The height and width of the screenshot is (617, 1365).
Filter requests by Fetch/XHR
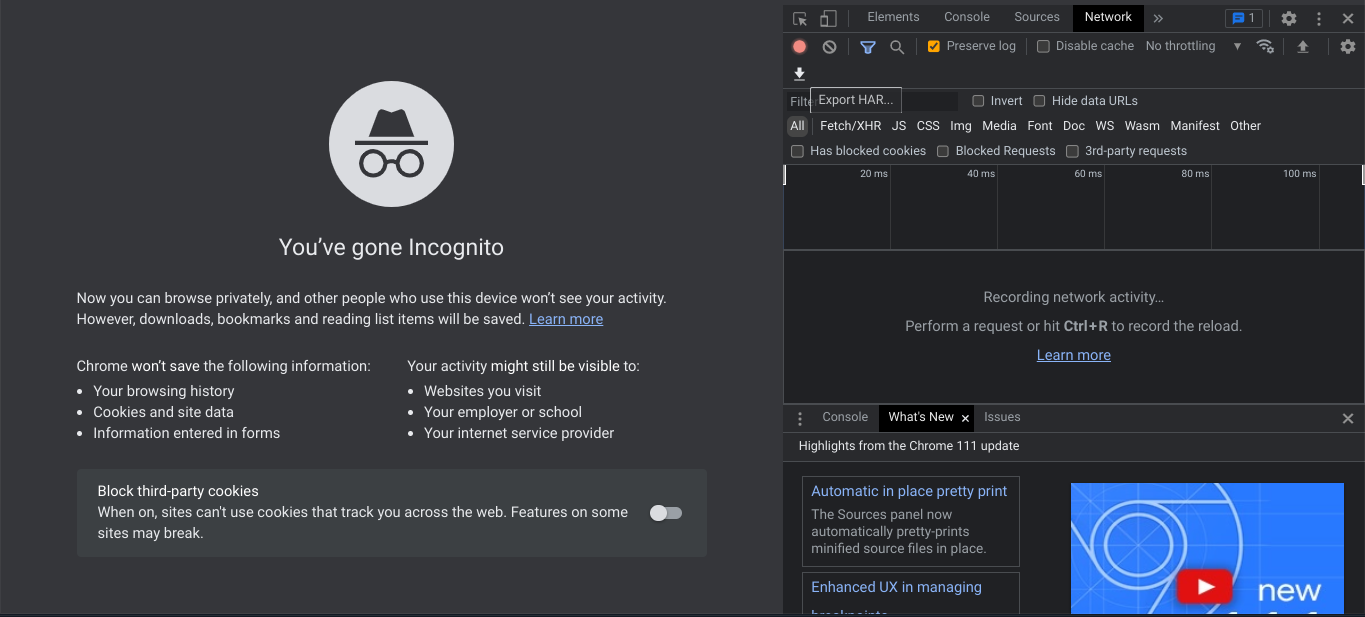click(851, 126)
